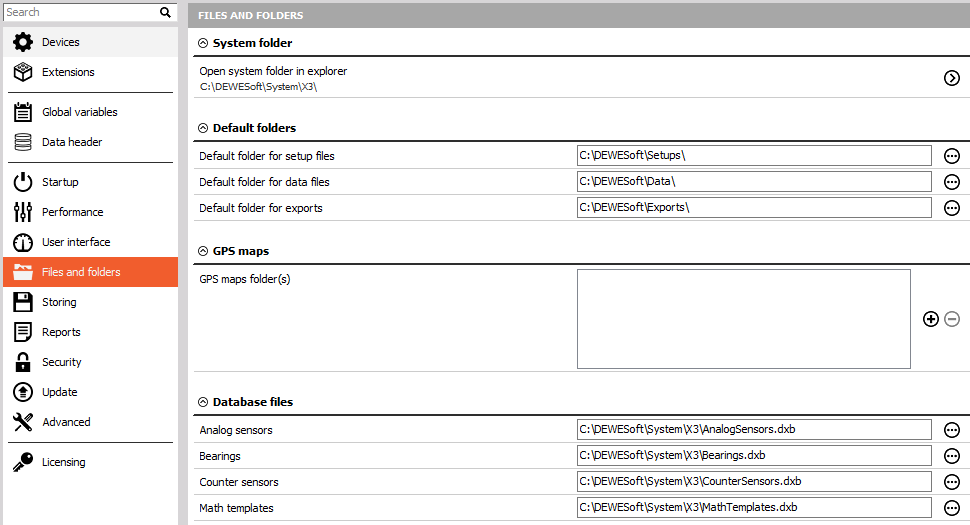This screenshot has height=525, width=970.
Task: Open Global variables clipboard icon
Action: (x=23, y=112)
